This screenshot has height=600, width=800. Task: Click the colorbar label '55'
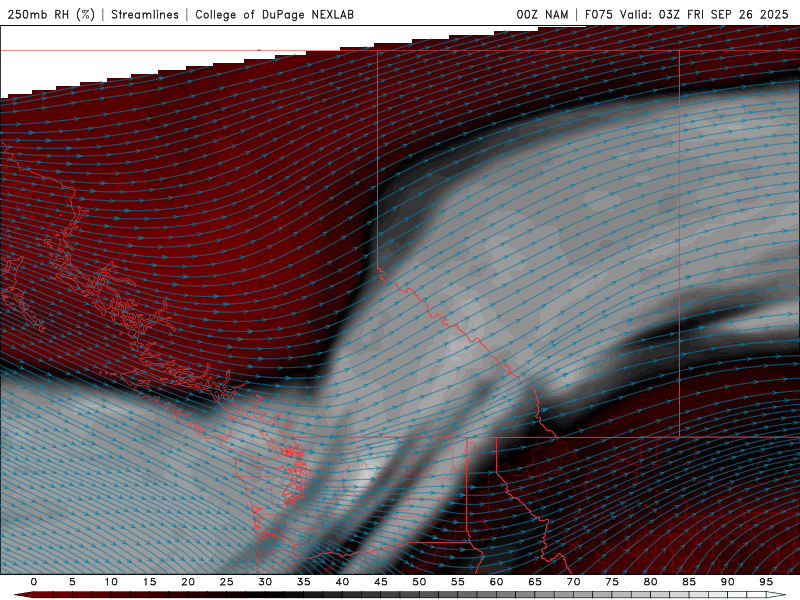pos(458,582)
